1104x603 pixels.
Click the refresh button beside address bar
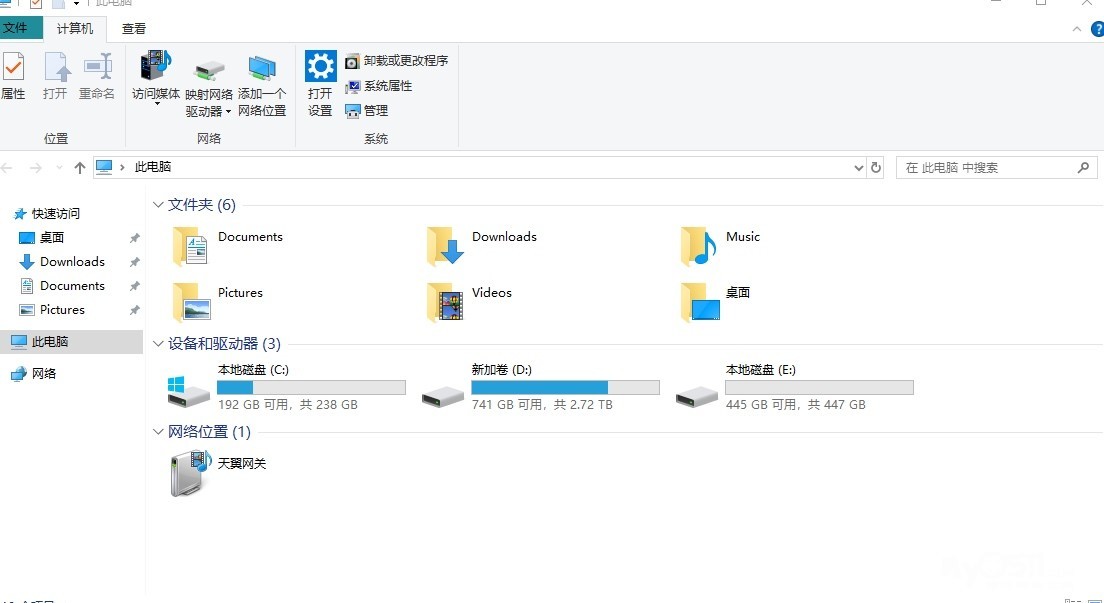click(x=876, y=168)
